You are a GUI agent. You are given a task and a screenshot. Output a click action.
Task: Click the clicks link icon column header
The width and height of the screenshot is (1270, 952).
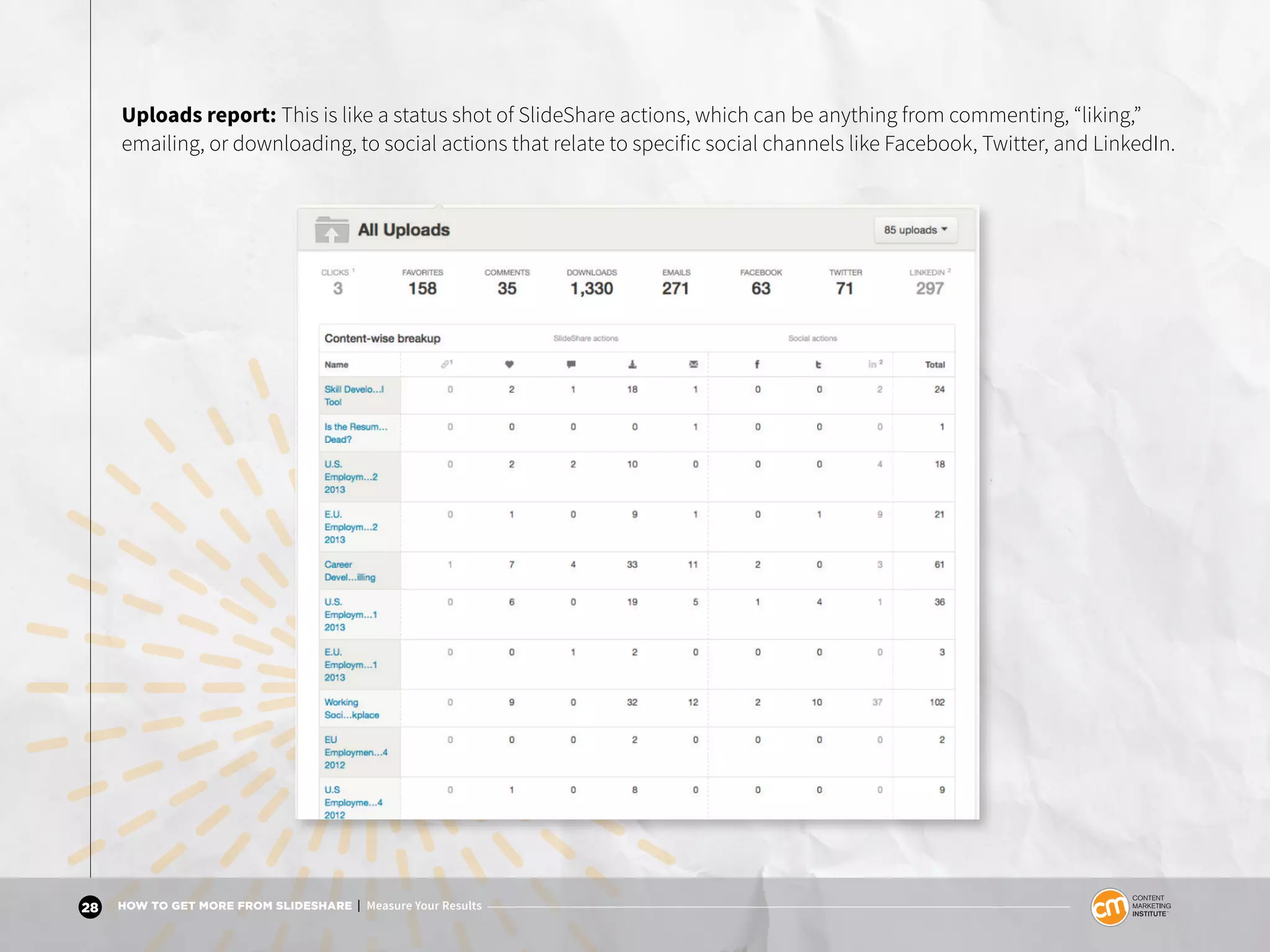446,364
